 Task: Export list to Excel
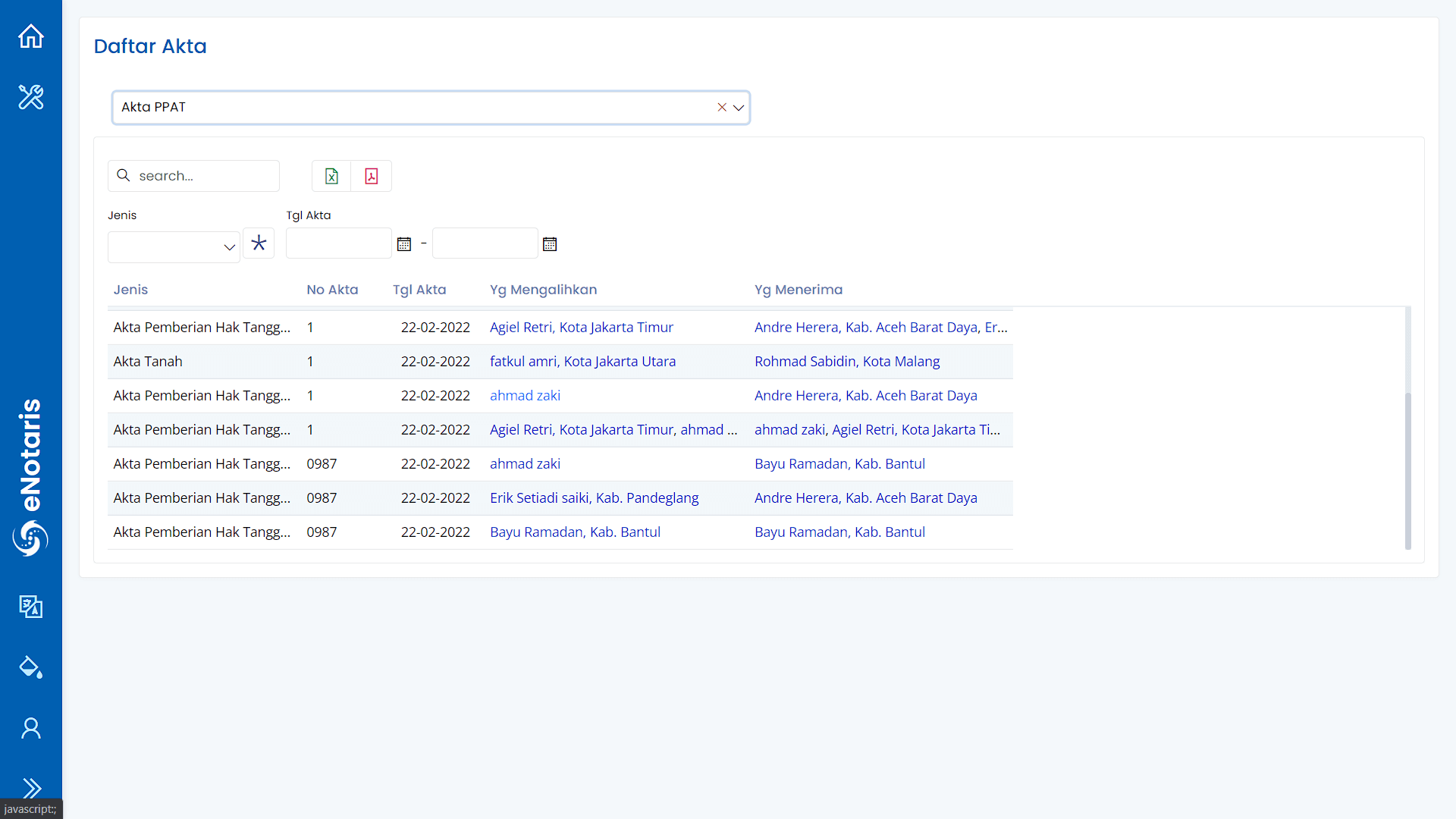(x=331, y=176)
